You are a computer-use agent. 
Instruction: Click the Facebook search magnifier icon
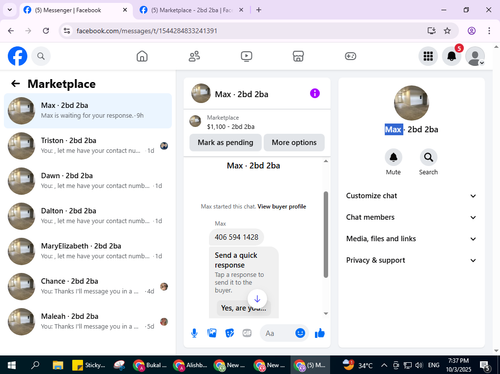(x=41, y=56)
